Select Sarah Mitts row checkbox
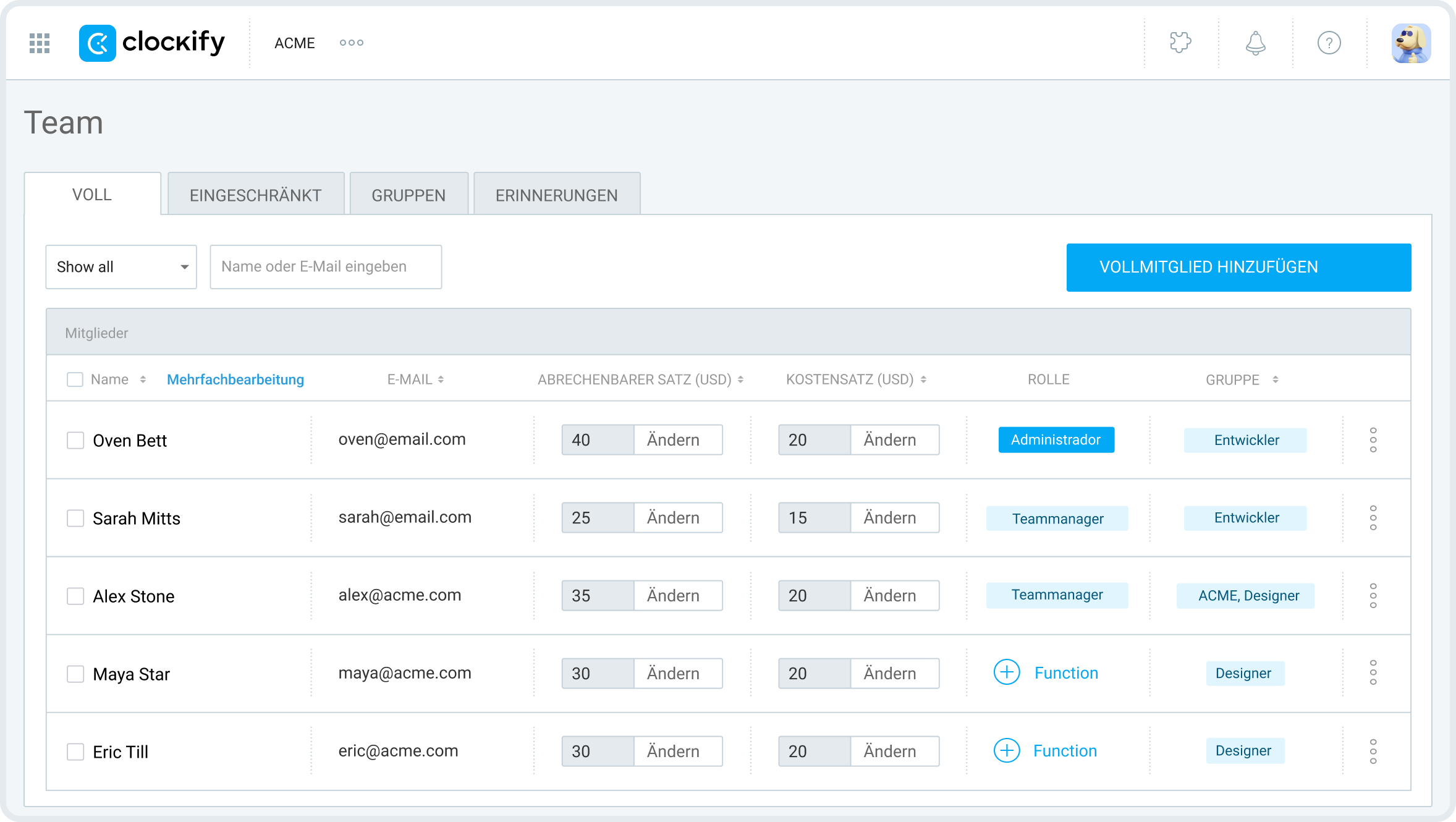 (x=75, y=518)
